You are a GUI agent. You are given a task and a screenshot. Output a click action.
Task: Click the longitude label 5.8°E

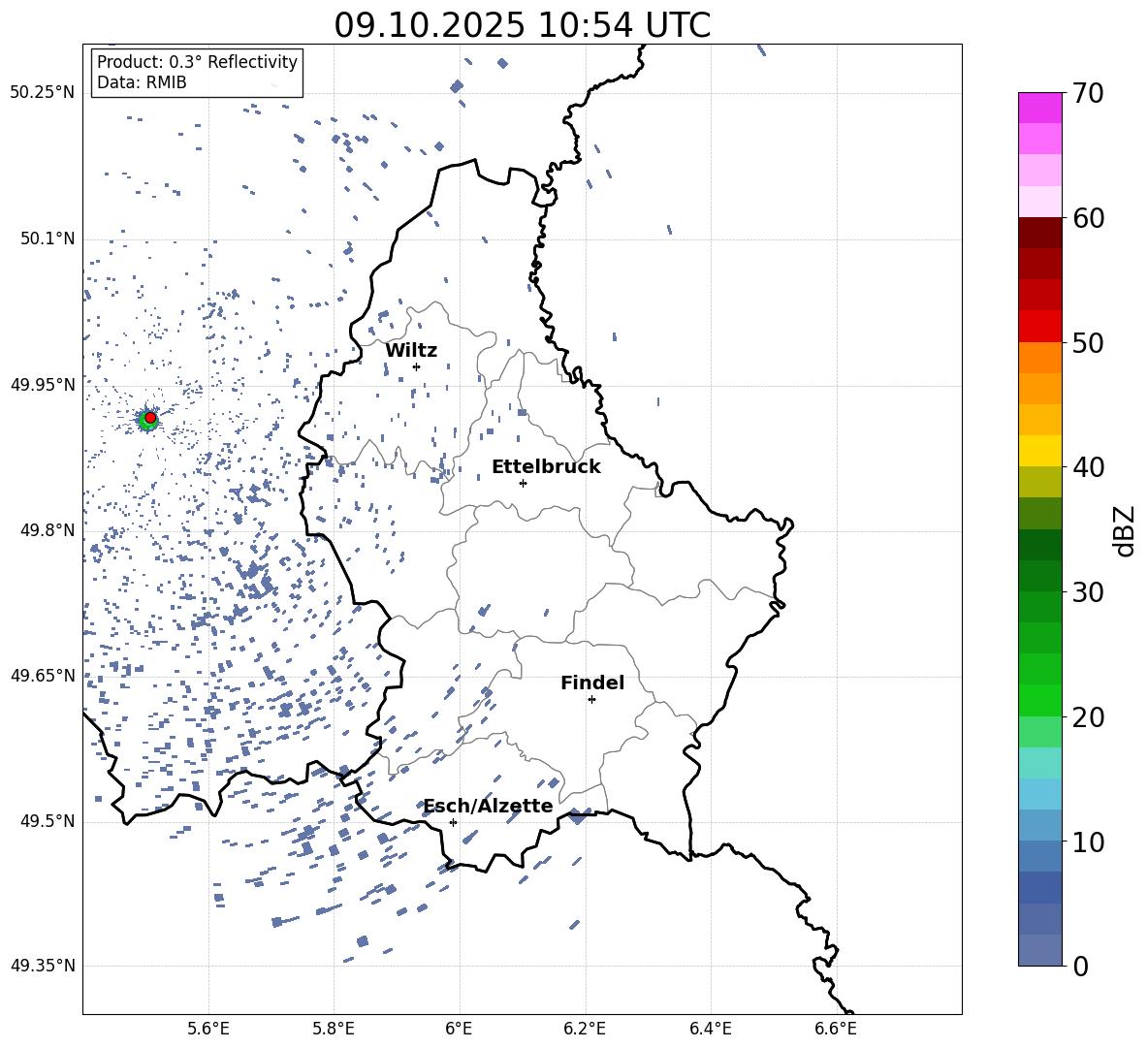click(334, 1029)
